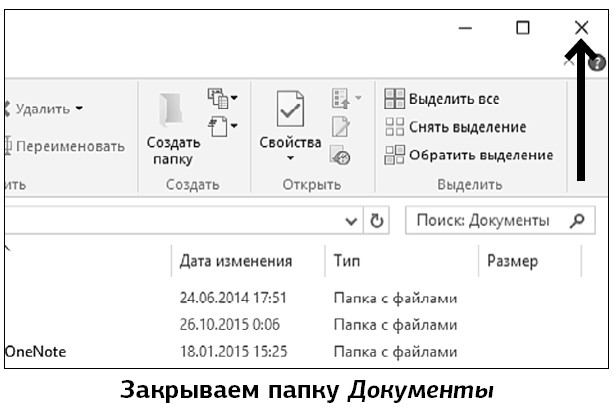The height and width of the screenshot is (413, 614).
Task: Select the date 24.06.2014 17:51
Action: (233, 298)
